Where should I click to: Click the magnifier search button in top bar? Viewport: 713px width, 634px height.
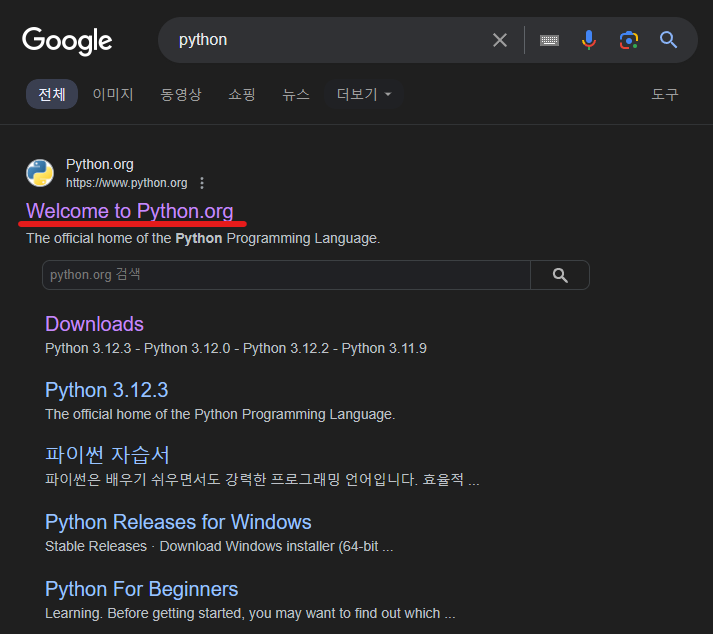(668, 40)
